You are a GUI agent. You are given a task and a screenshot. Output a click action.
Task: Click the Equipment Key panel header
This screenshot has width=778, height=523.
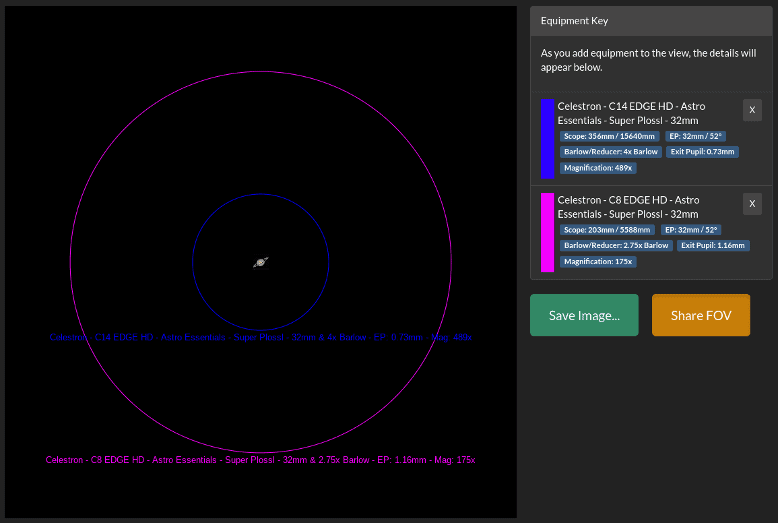coord(651,21)
